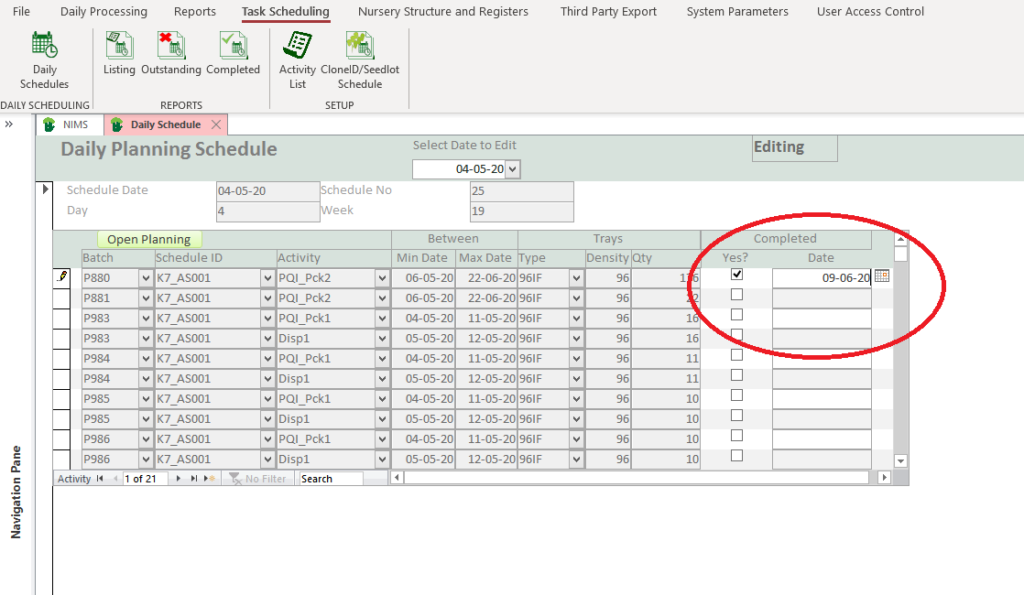Expand the Select Date to Edit dropdown
The height and width of the screenshot is (595, 1024).
tap(513, 170)
